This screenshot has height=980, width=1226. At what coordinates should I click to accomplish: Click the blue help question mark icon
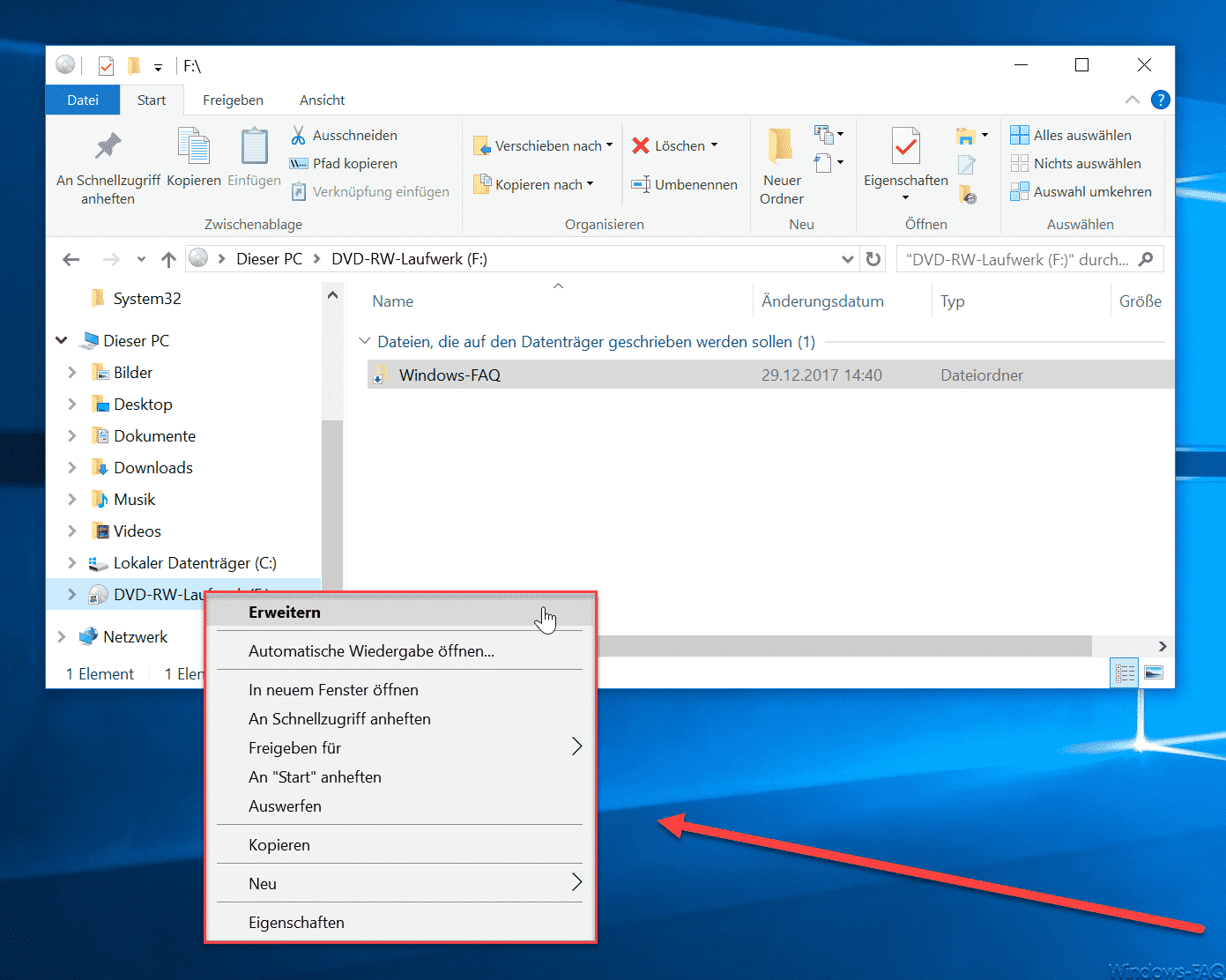(1161, 100)
